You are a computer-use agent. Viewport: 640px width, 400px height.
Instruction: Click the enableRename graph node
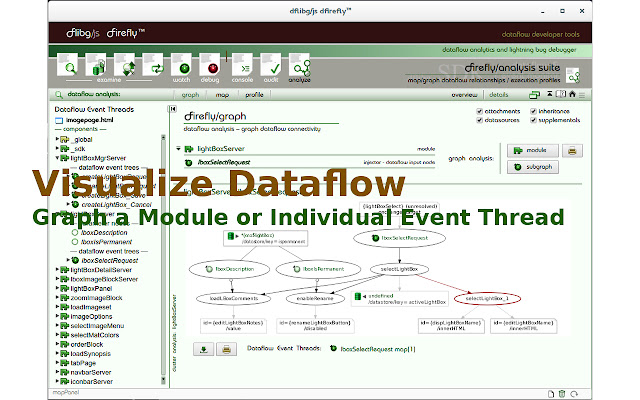coord(315,299)
